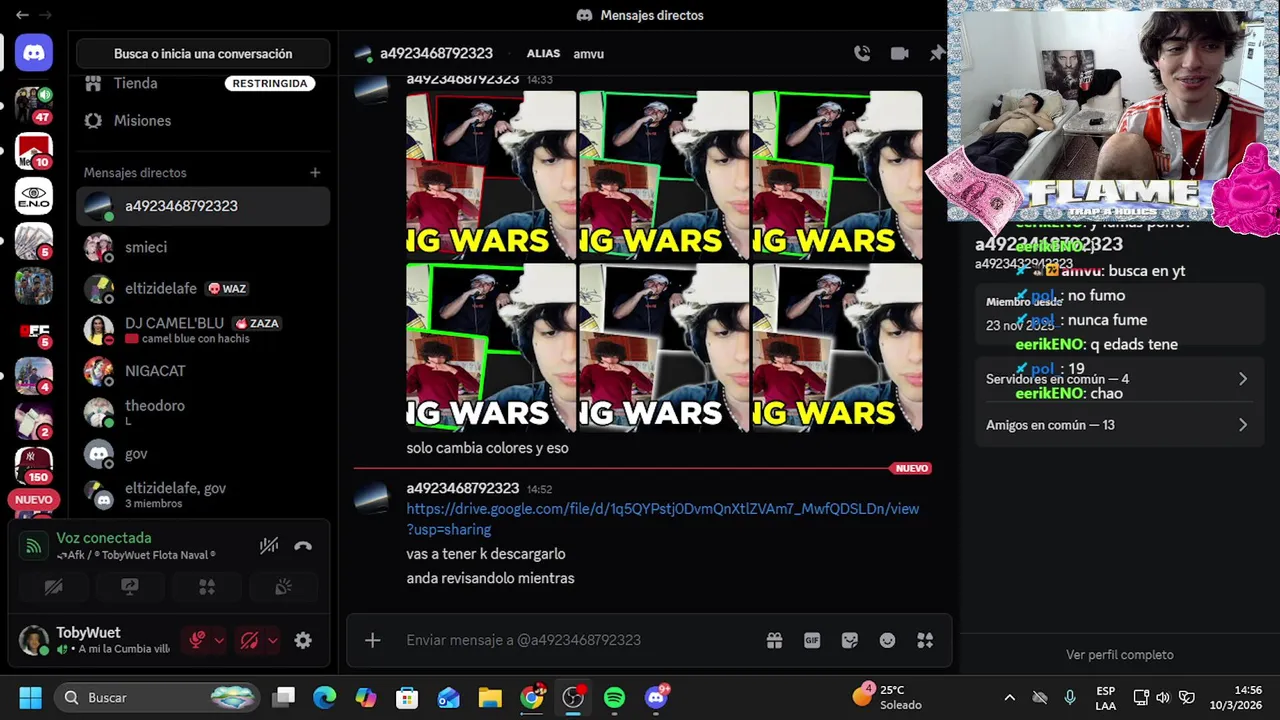Start video call camera icon

pos(900,53)
